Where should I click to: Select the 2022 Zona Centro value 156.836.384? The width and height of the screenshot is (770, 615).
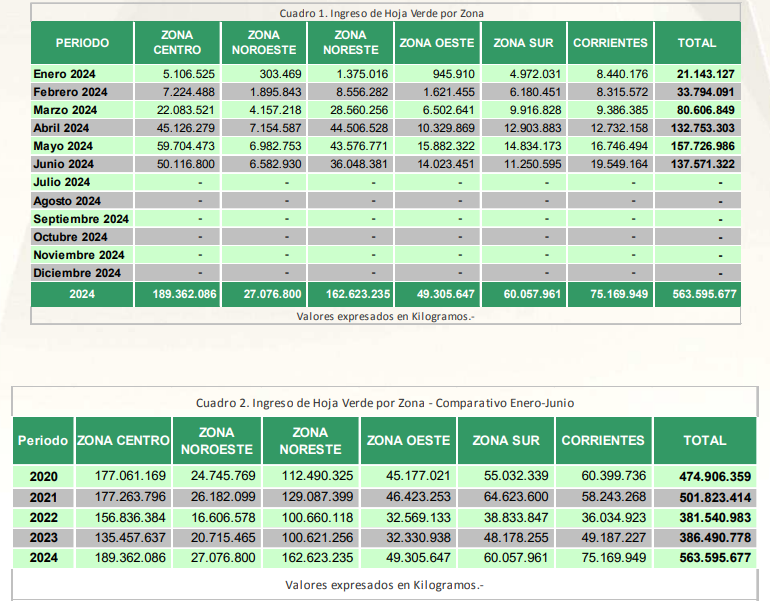130,518
